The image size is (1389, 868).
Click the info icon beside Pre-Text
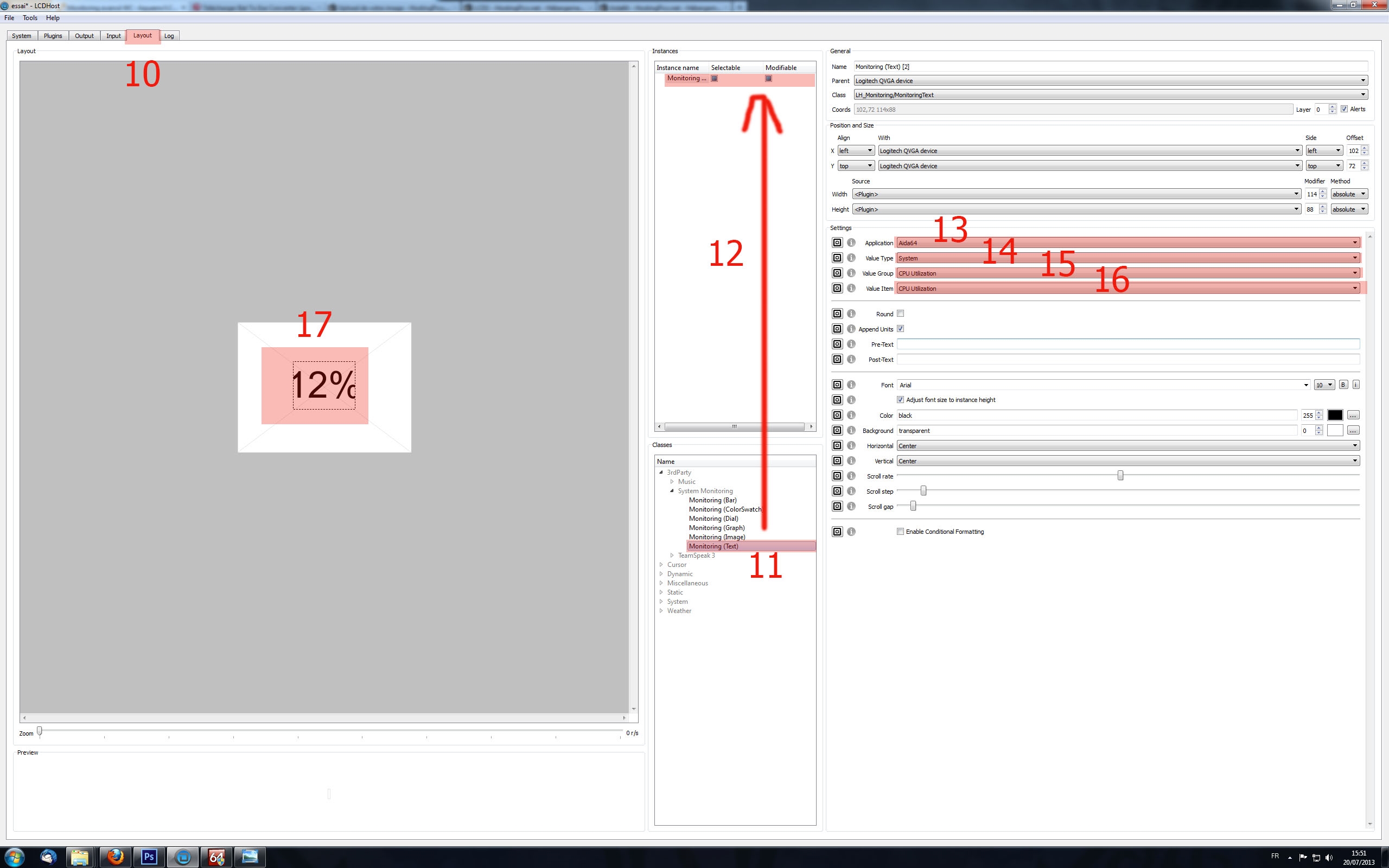point(851,344)
